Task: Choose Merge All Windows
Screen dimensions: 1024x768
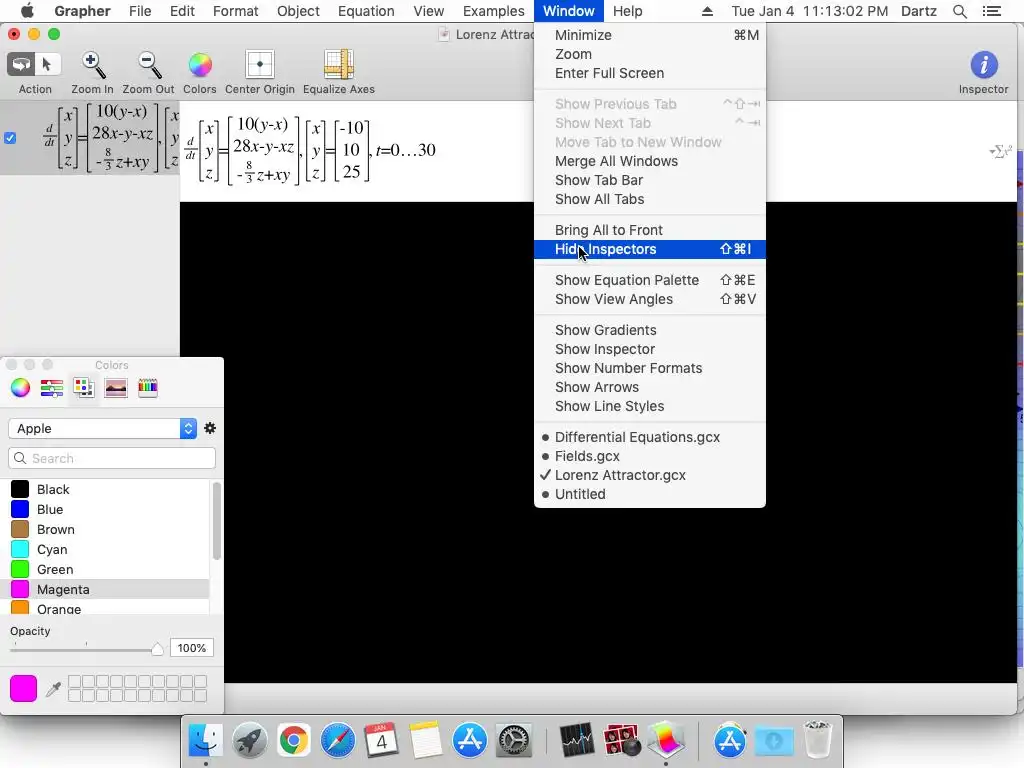Action: click(650, 161)
